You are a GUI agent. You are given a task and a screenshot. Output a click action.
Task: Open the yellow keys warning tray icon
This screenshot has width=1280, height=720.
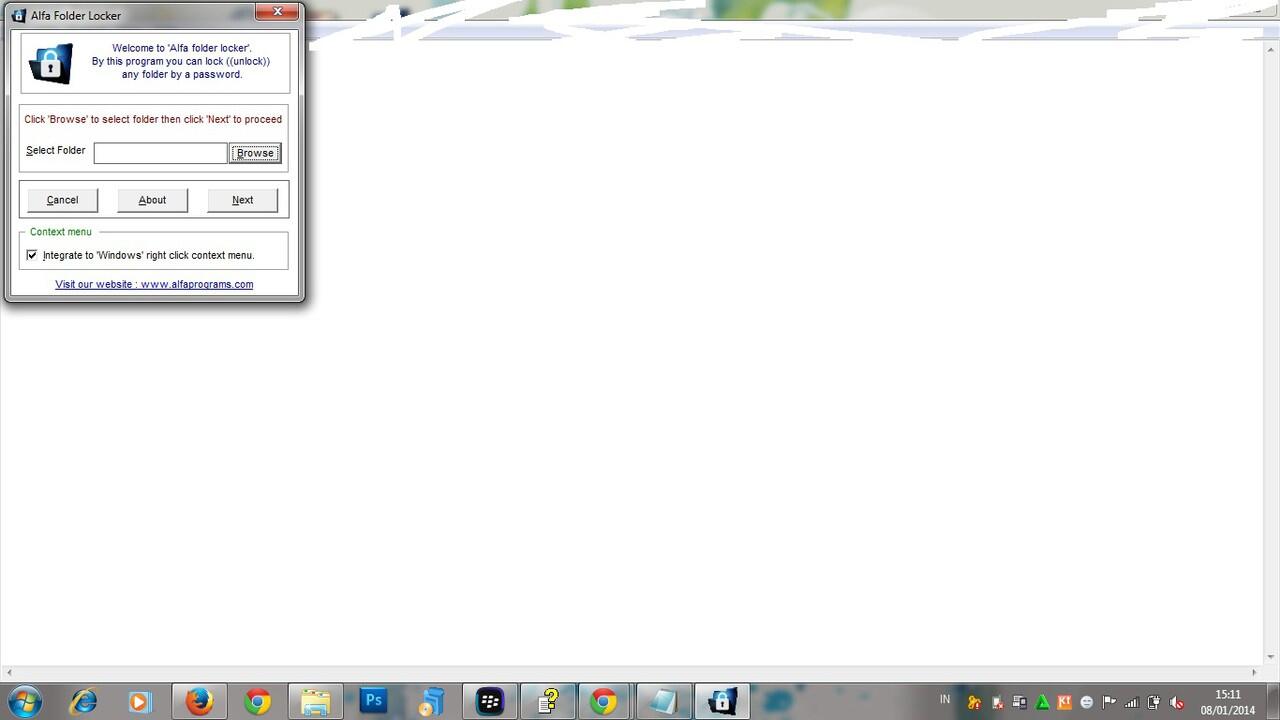coord(973,702)
